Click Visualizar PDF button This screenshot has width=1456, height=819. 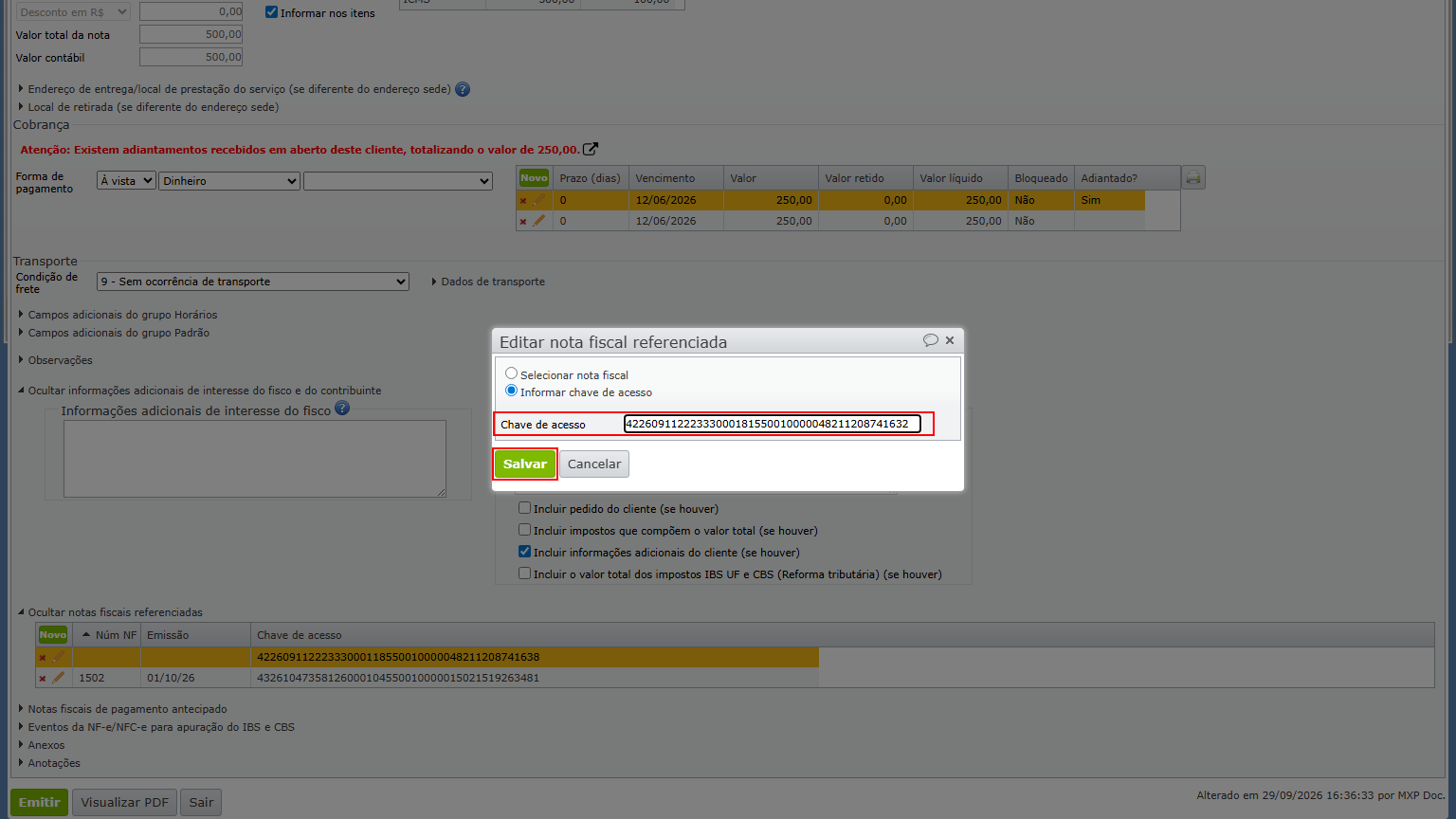point(124,802)
